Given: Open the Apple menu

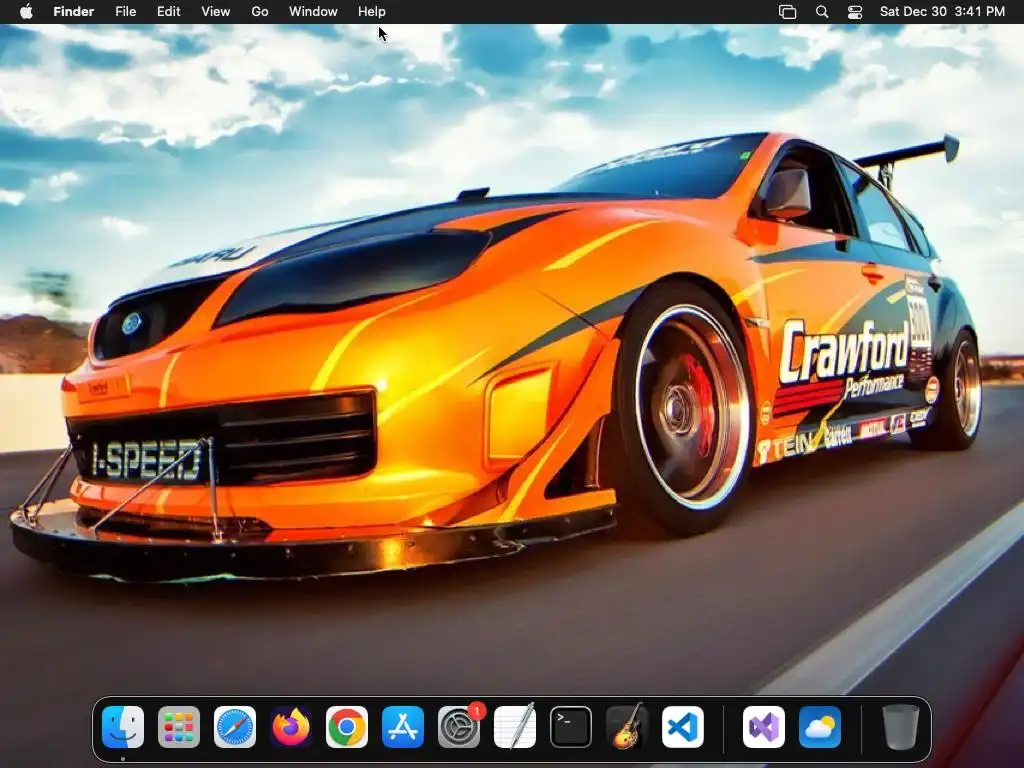Looking at the screenshot, I should [x=26, y=11].
